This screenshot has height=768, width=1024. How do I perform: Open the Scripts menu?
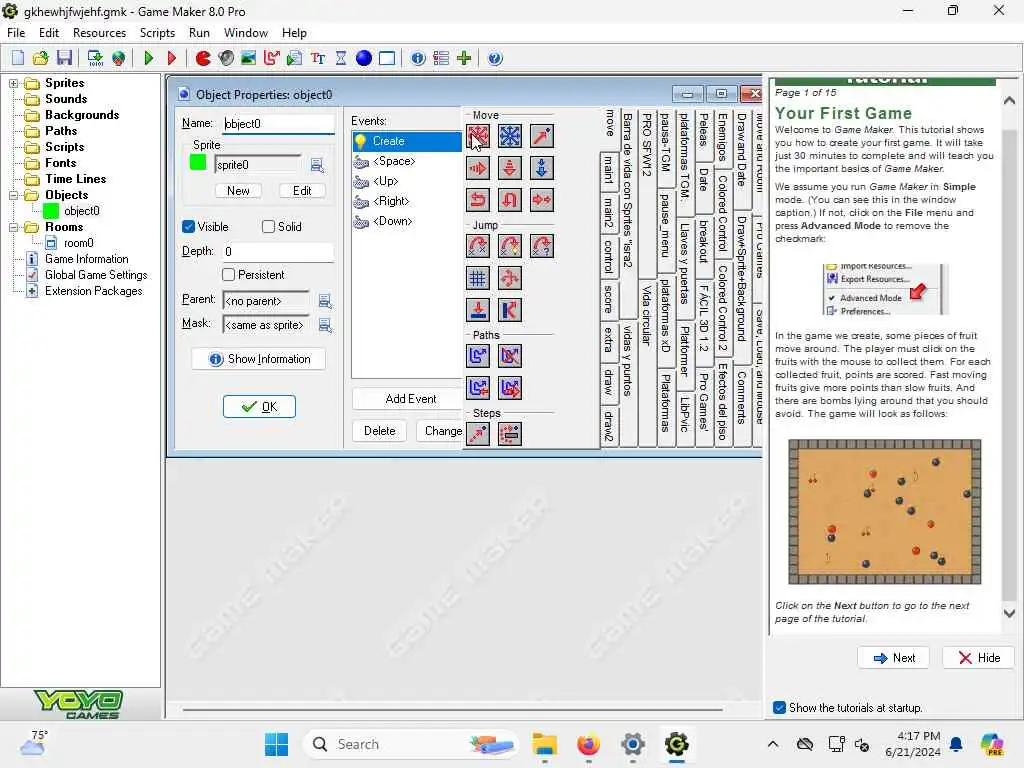click(157, 33)
